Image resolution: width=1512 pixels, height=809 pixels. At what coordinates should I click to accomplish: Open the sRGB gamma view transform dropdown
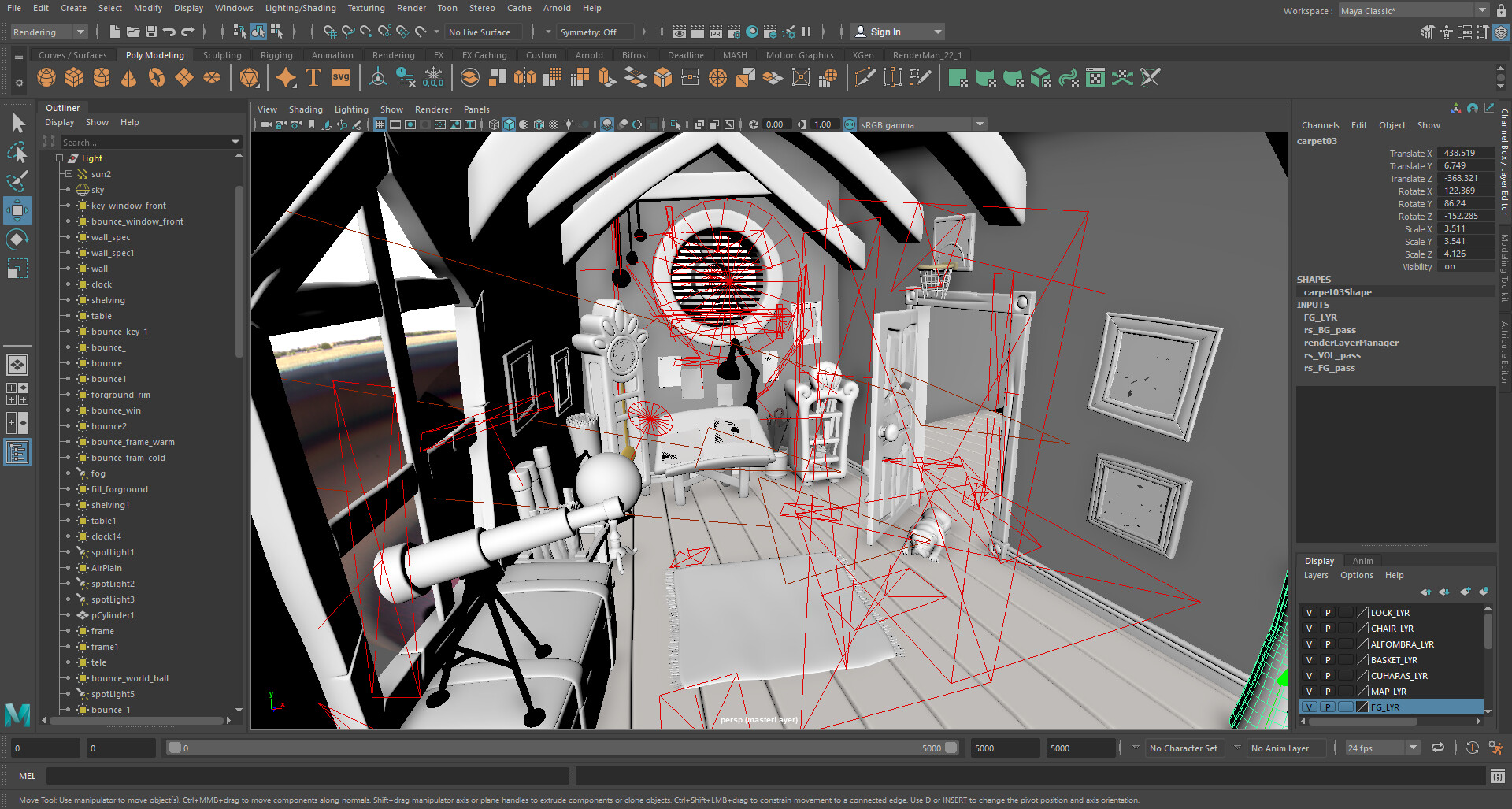tap(980, 124)
